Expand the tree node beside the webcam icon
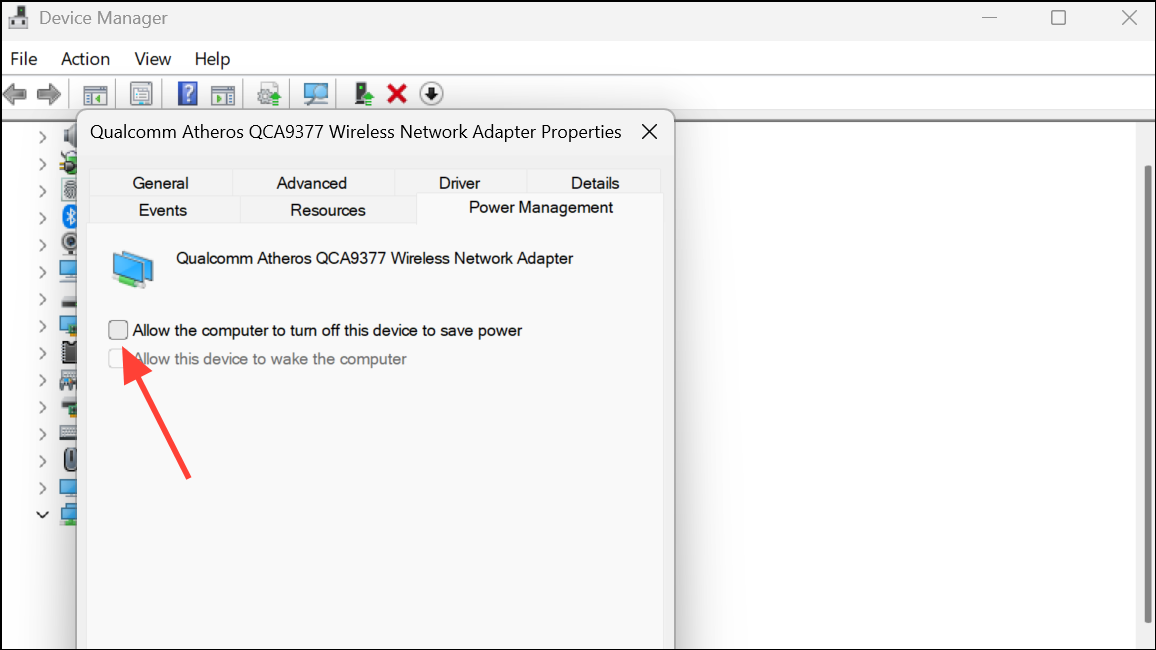This screenshot has height=650, width=1156. [42, 245]
